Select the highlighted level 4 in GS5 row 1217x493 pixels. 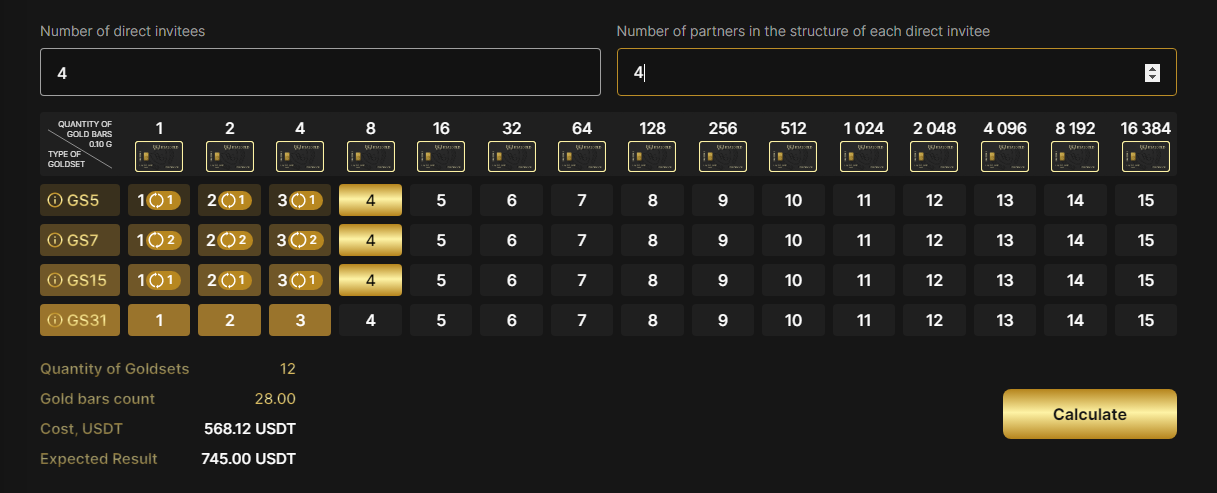[x=370, y=200]
